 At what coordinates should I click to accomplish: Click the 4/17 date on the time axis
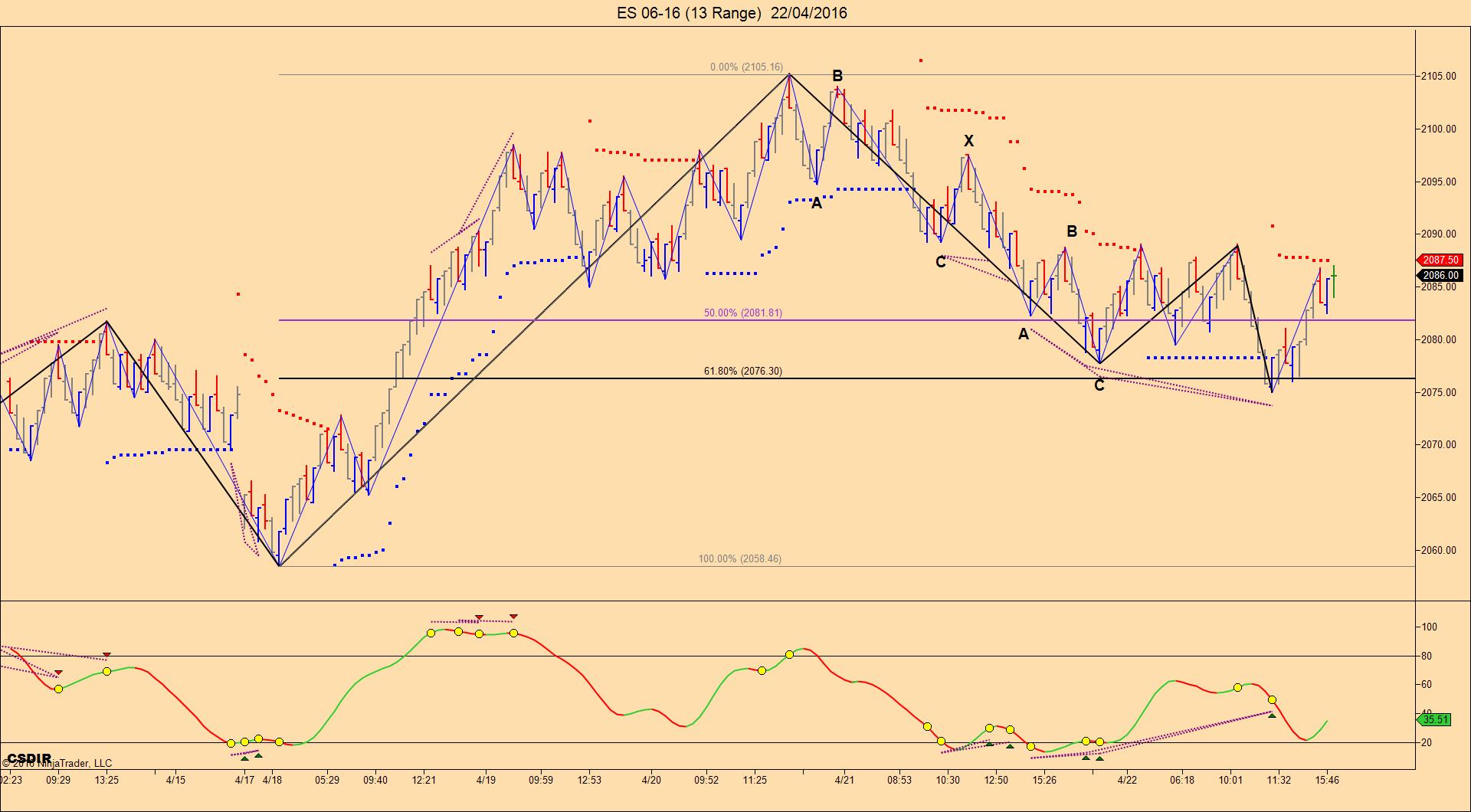[244, 781]
